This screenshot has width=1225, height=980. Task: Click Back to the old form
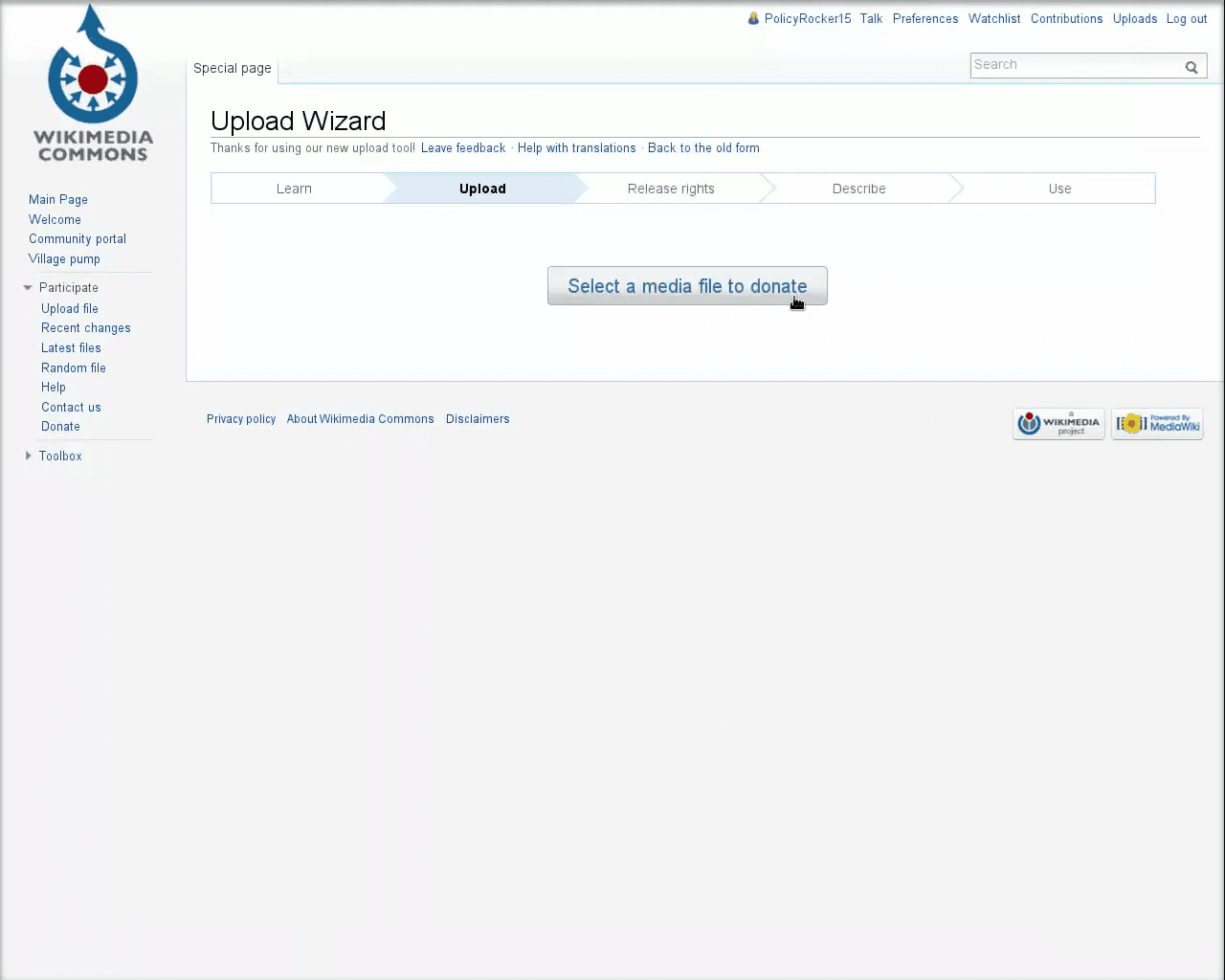tap(703, 148)
